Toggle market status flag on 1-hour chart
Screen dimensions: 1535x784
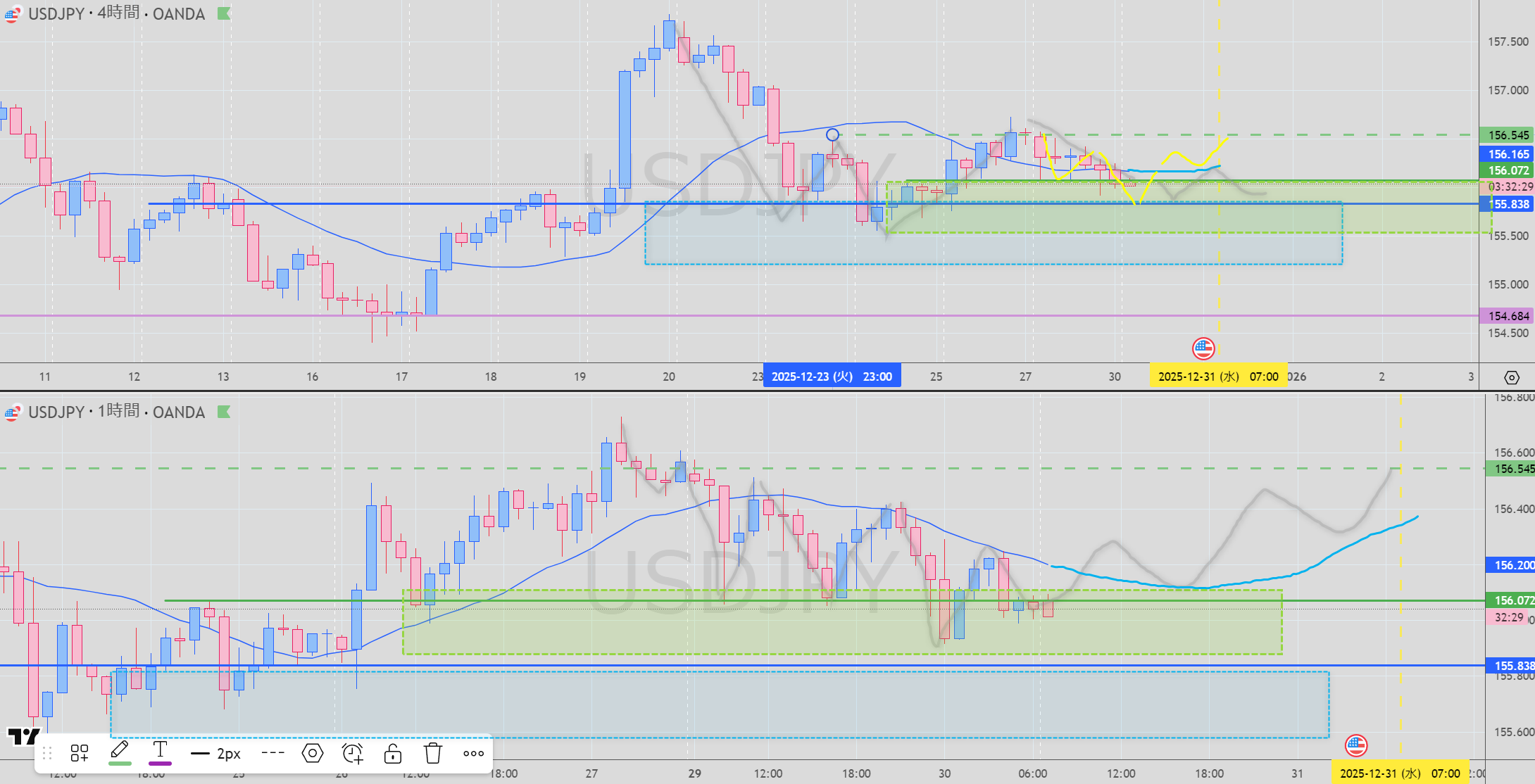224,412
